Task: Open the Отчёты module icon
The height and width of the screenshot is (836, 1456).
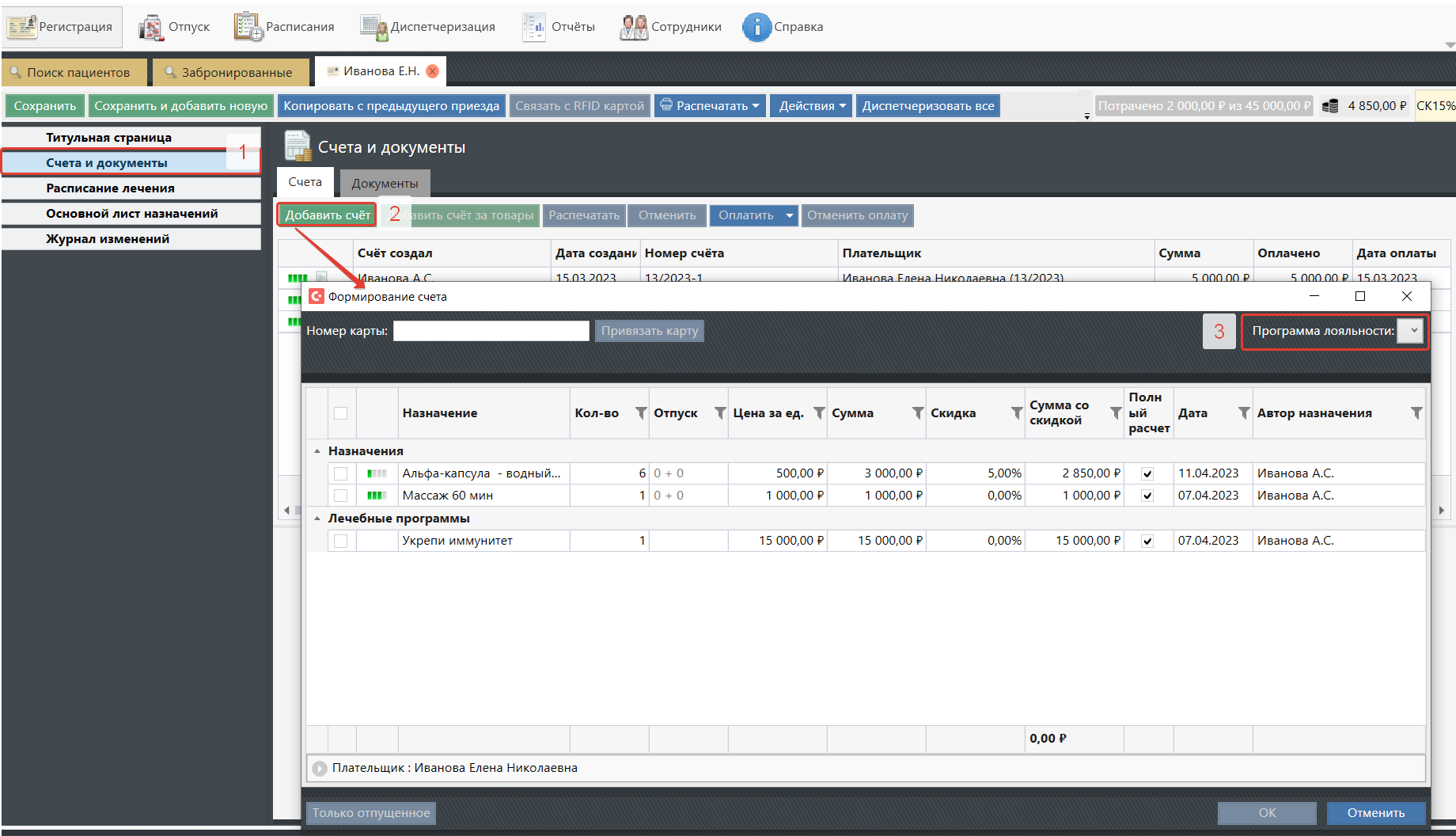Action: pyautogui.click(x=534, y=27)
